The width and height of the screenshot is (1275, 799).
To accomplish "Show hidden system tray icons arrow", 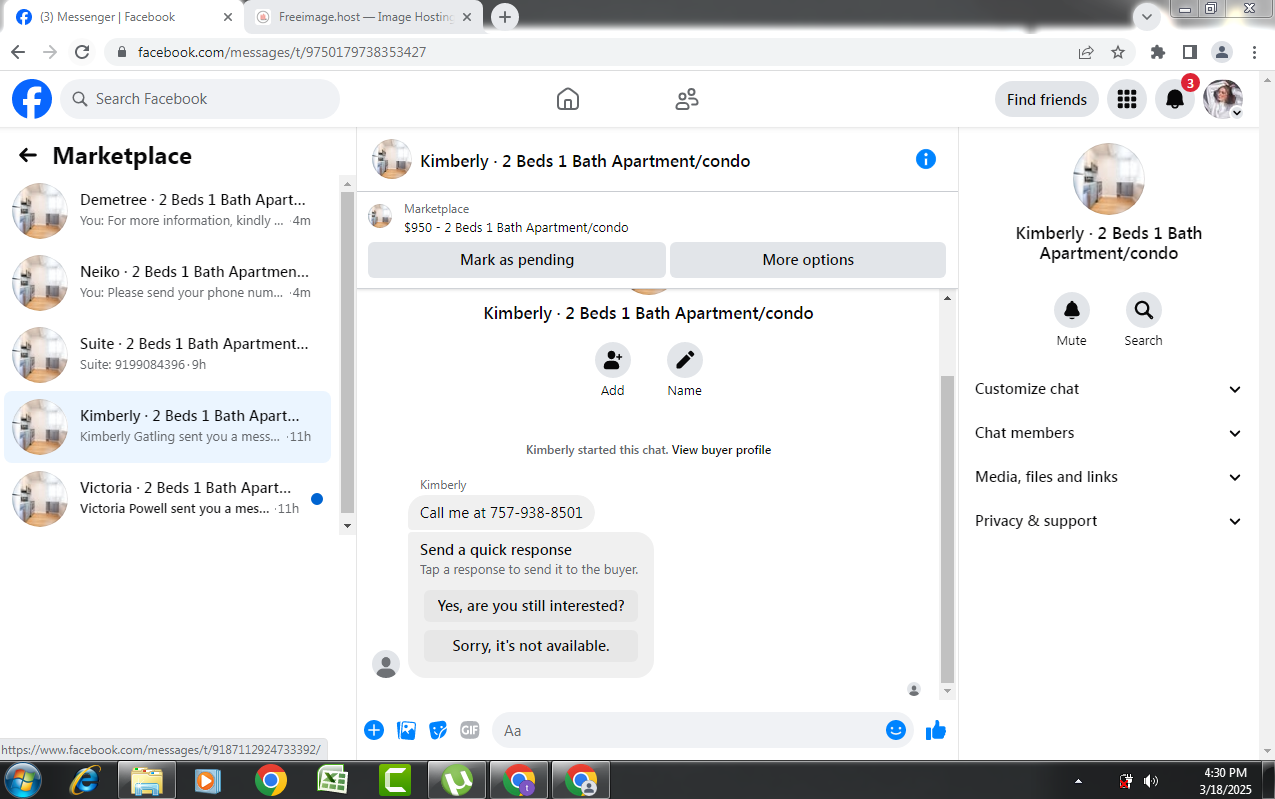I will click(x=1078, y=781).
